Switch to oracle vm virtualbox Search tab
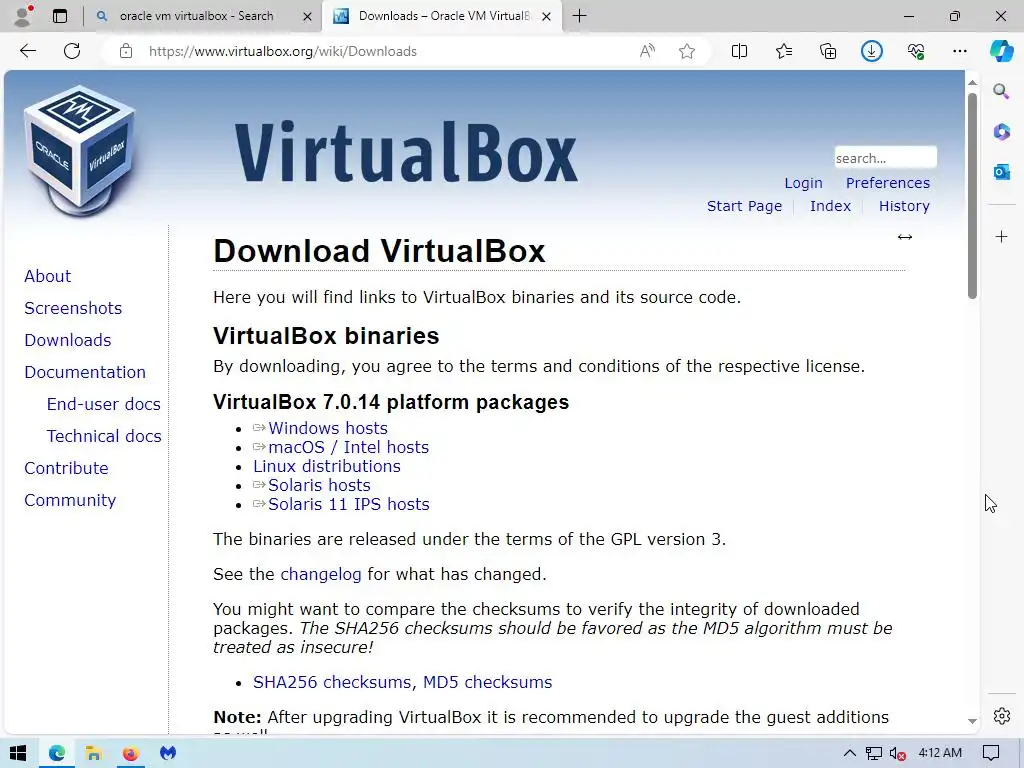This screenshot has height=768, width=1024. click(196, 16)
